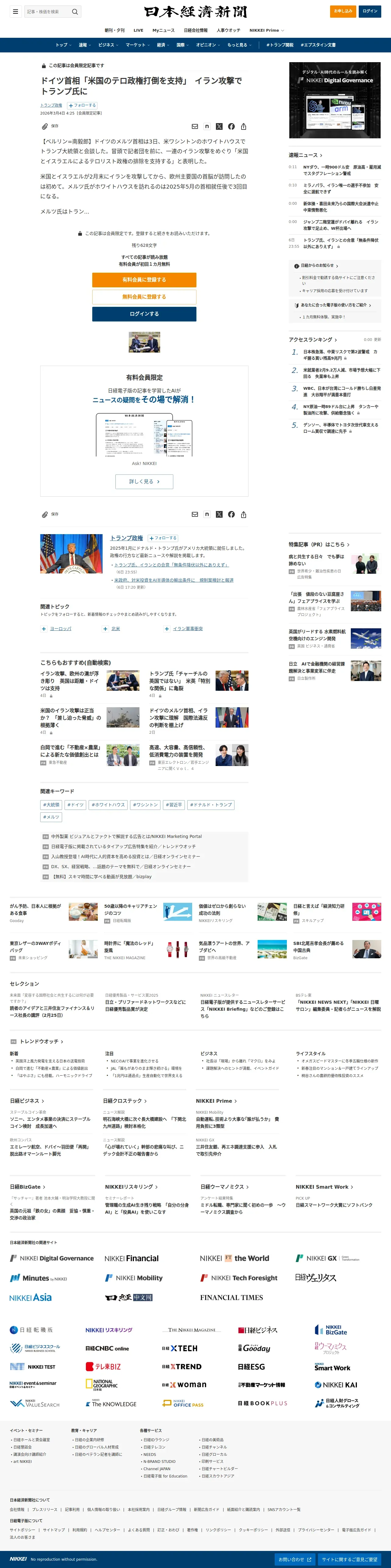This screenshot has width=391, height=1568.
Task: Follow the ヨーロッパ topic with its plus button
Action: click(x=44, y=629)
